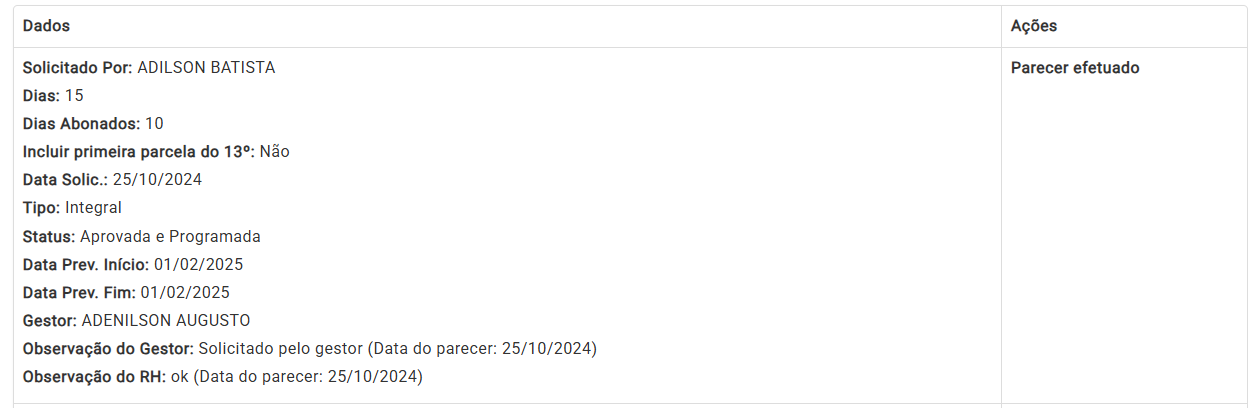Click the status value Aprovada e Programada
Viewport: 1248px width, 408px height.
coord(170,237)
